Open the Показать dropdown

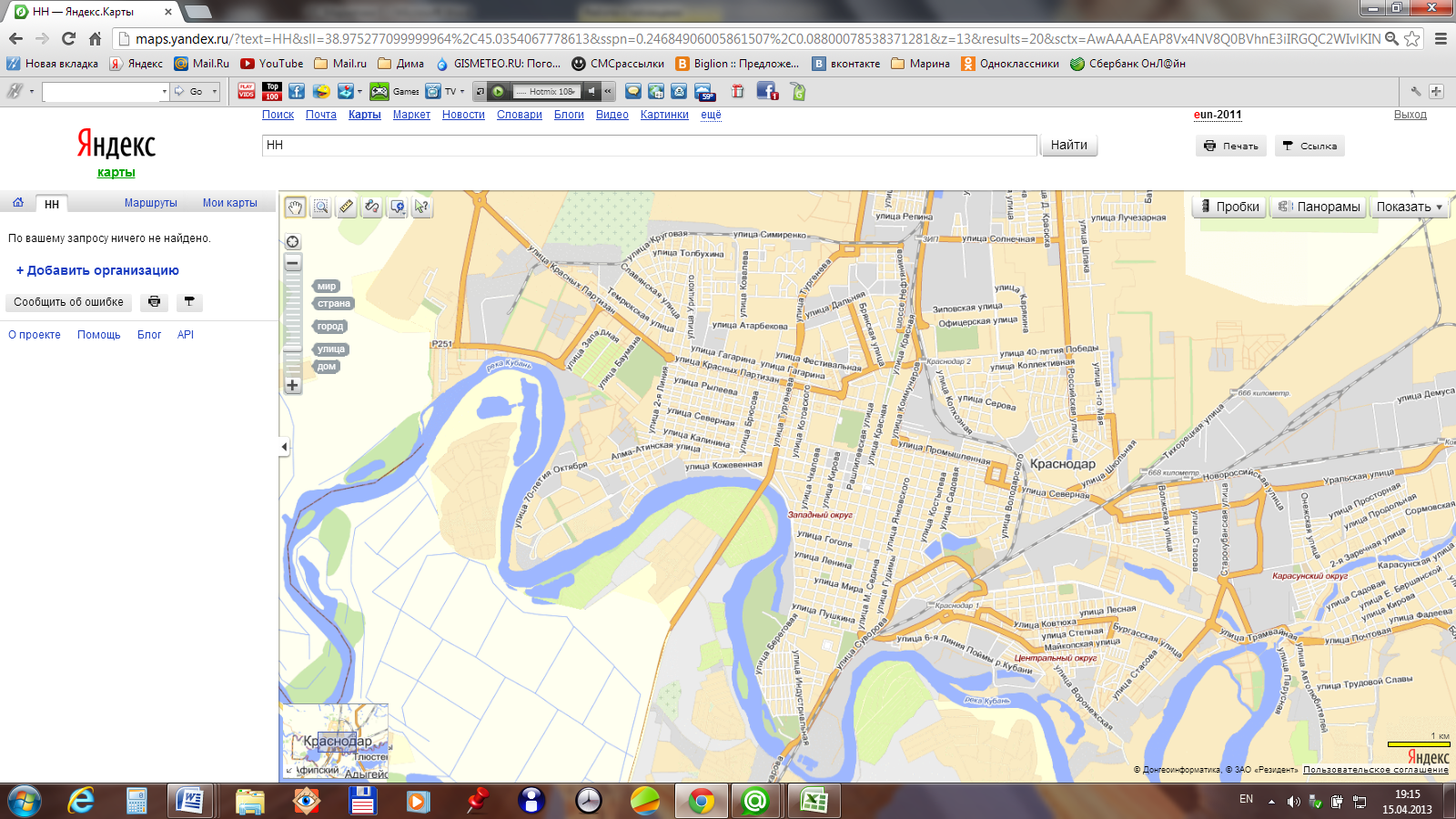click(1410, 207)
